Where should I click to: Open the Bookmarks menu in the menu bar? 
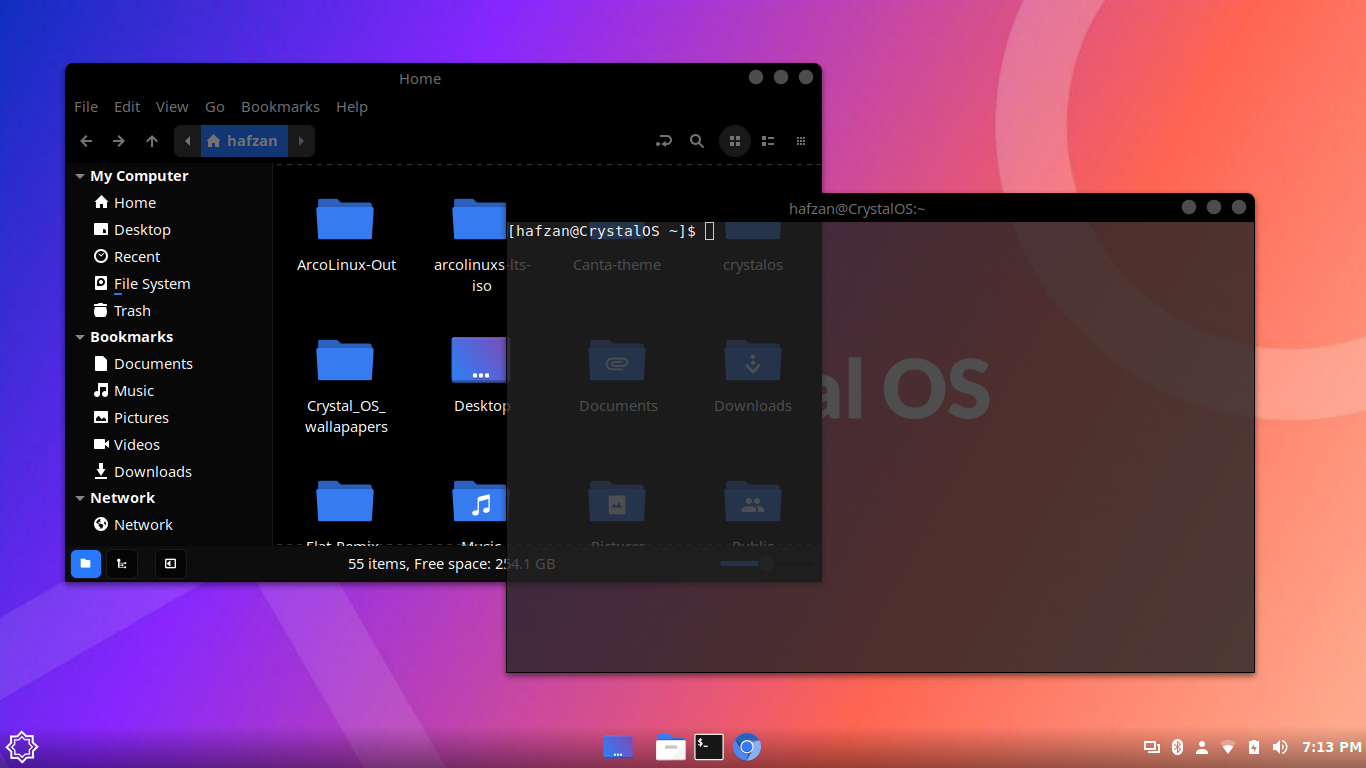click(280, 107)
